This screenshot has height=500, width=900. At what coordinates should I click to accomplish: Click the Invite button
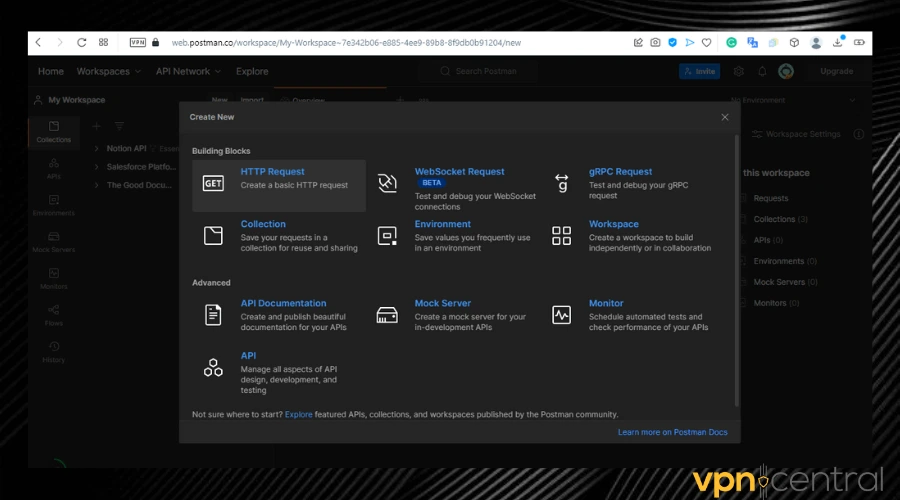[699, 71]
